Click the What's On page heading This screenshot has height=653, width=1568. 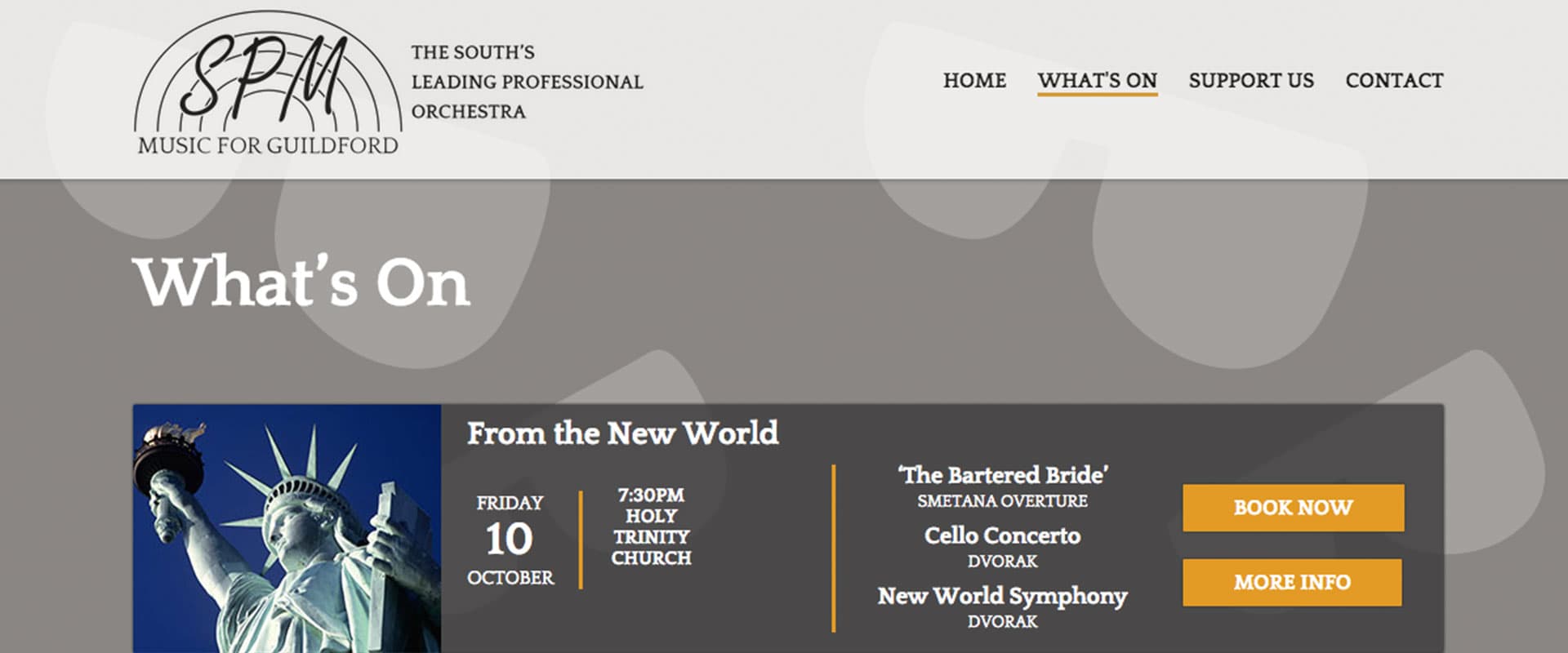301,282
